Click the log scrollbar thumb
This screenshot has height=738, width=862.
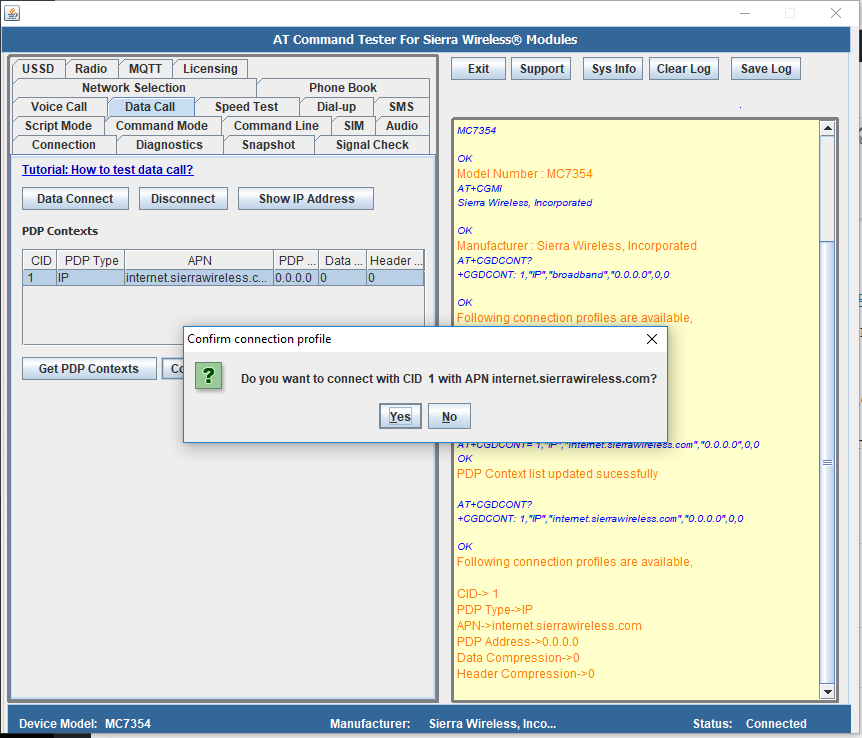click(827, 462)
